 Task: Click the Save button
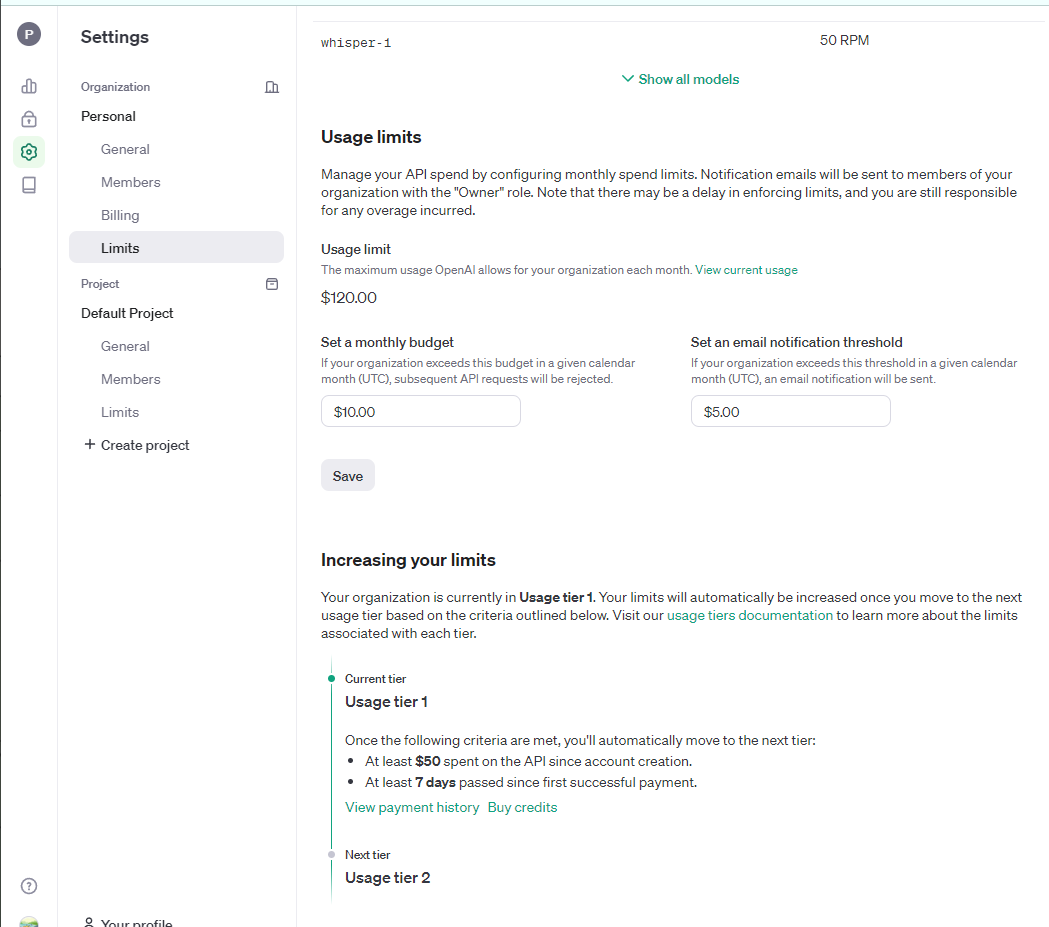(x=348, y=476)
